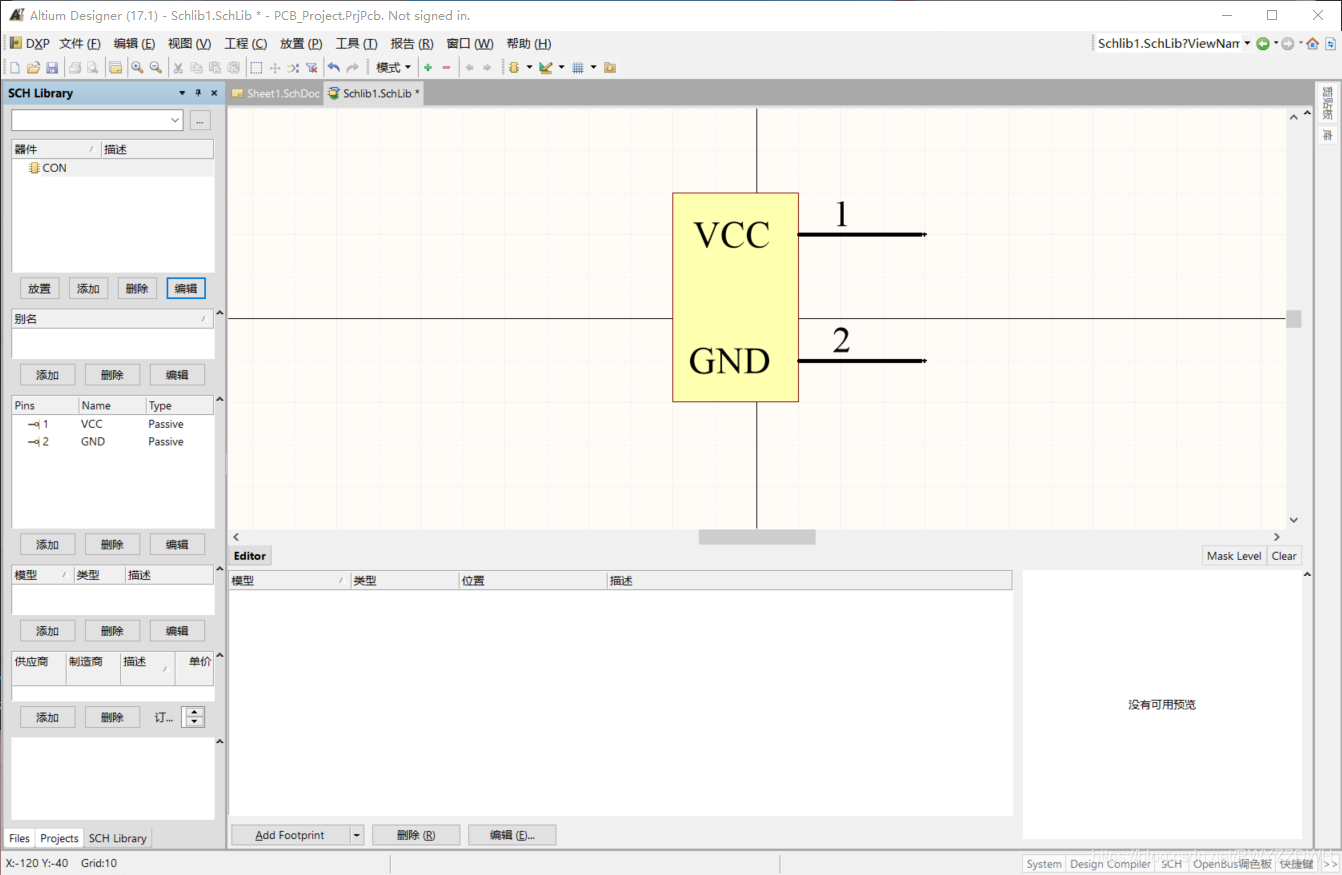
Task: Open the 模式 dropdown in toolbar
Action: 393,68
